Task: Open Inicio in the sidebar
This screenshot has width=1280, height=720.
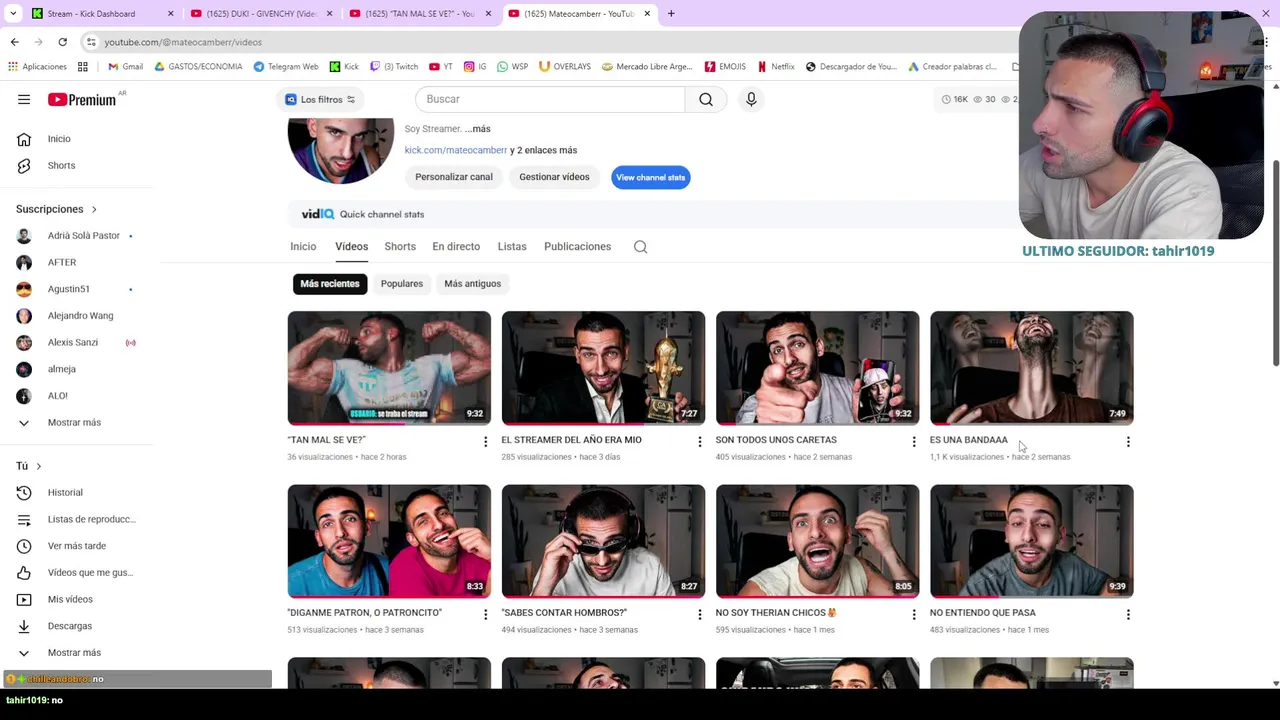Action: click(x=59, y=139)
